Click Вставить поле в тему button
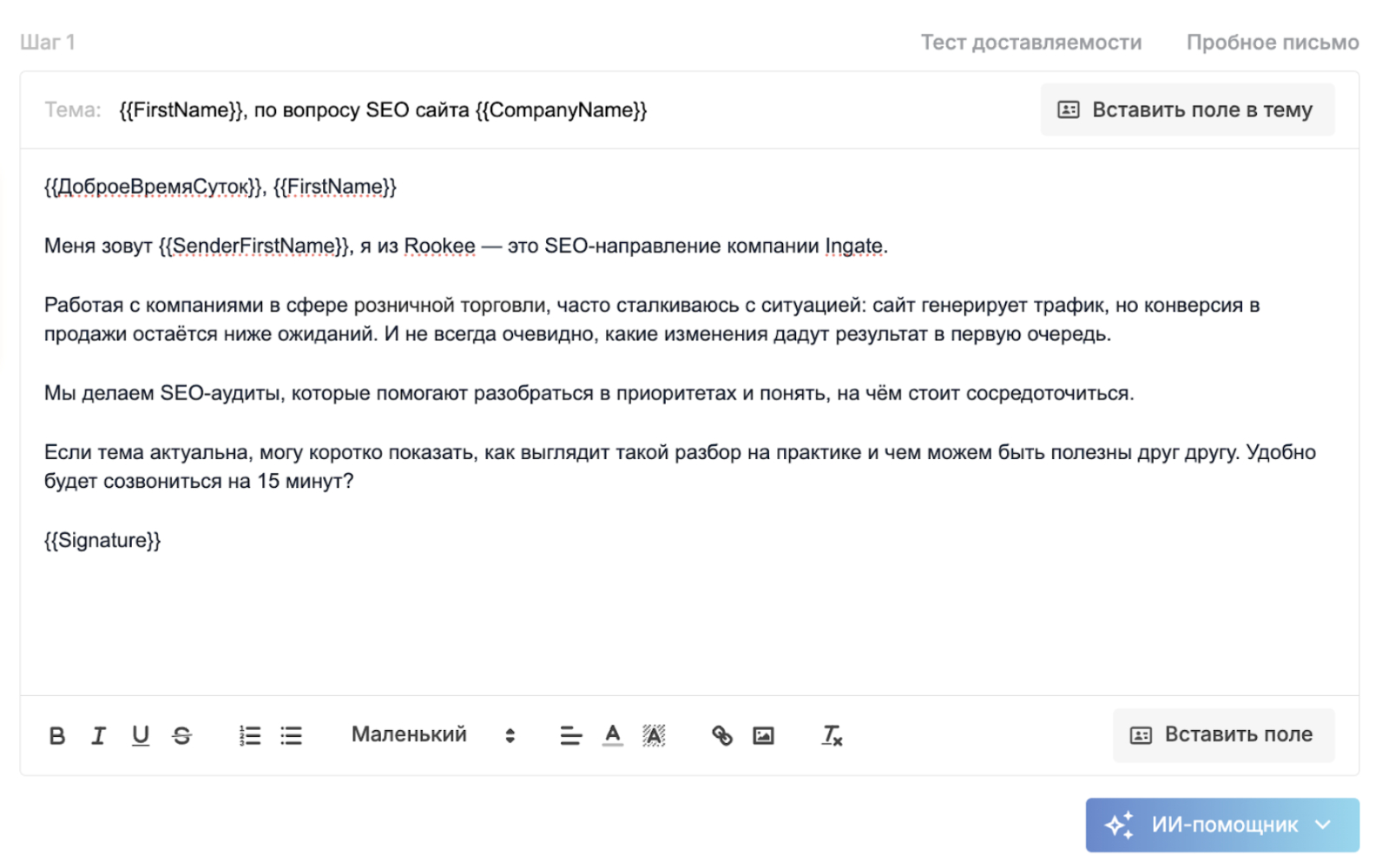The image size is (1382, 868). pos(1188,109)
